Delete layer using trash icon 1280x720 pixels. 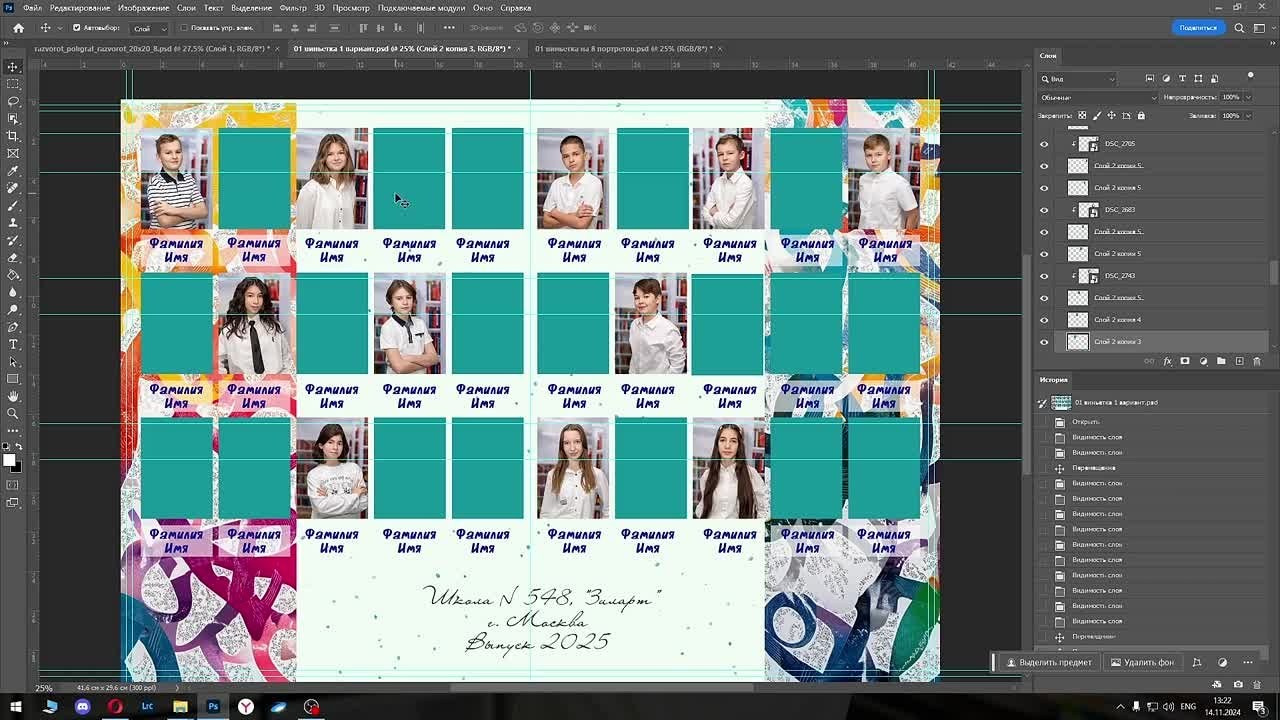click(1257, 361)
